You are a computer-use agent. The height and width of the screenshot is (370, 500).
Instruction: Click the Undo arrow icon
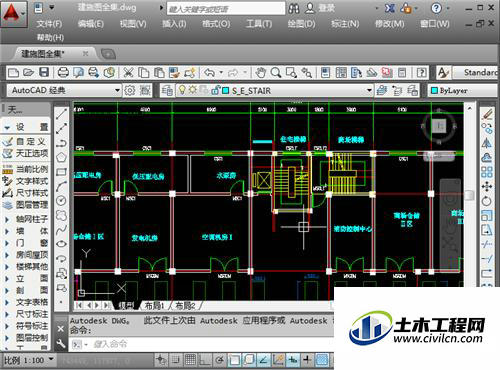coord(209,72)
